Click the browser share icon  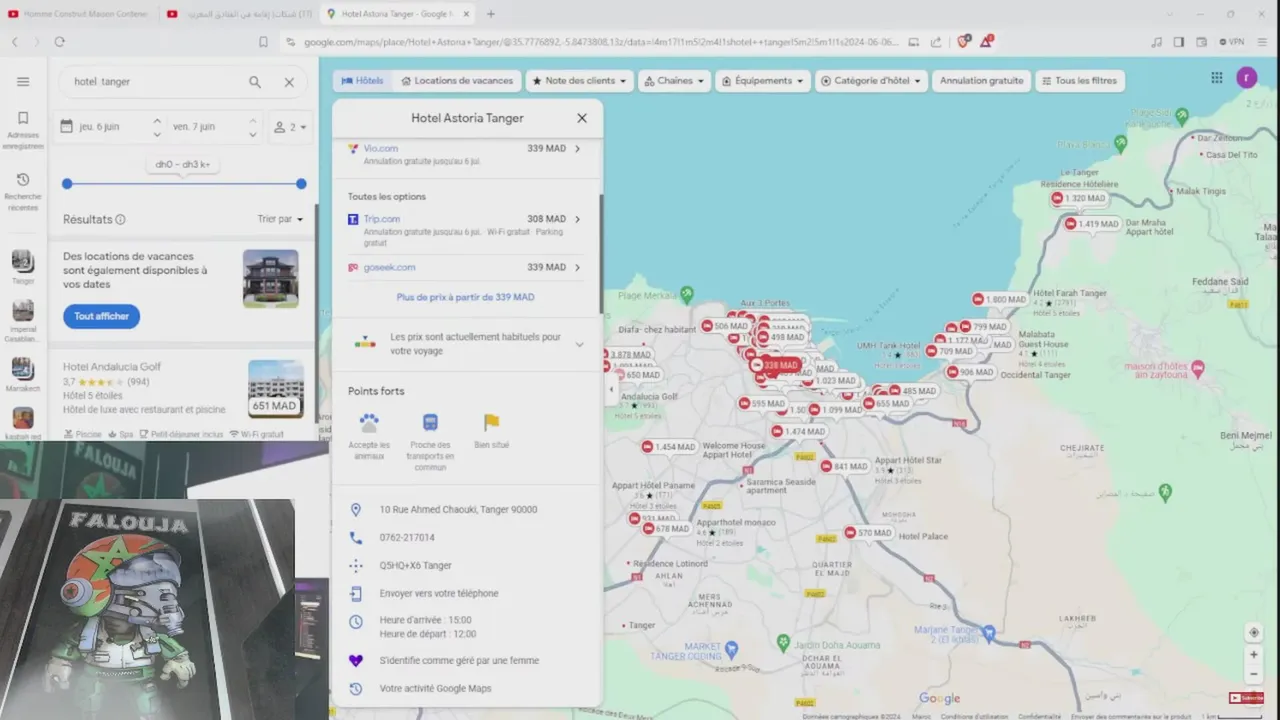pos(936,42)
